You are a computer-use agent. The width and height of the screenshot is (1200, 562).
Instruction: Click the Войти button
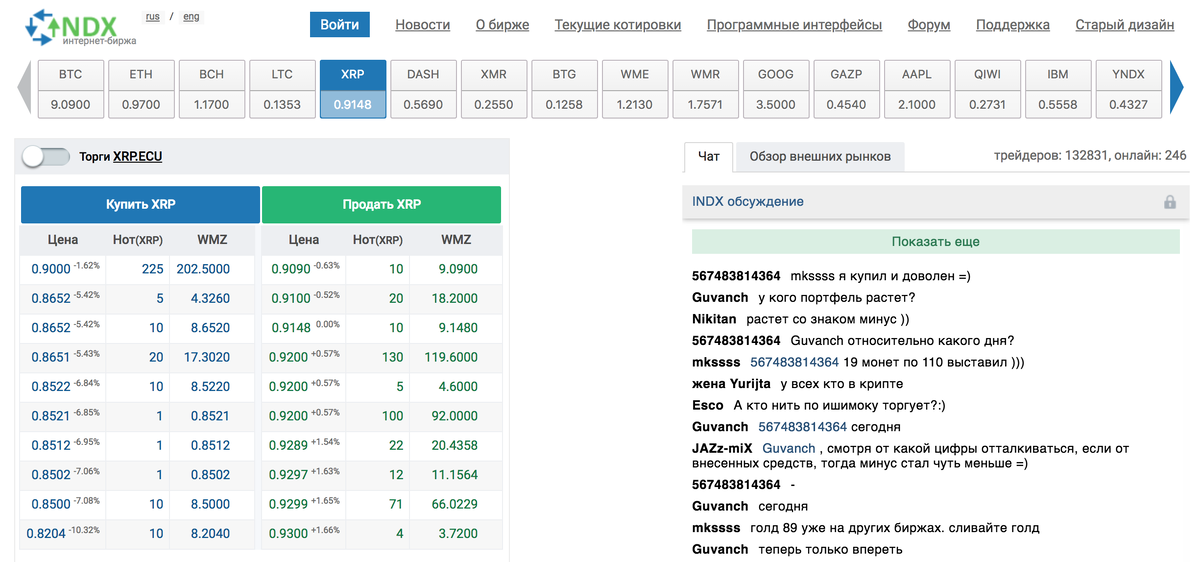[340, 25]
